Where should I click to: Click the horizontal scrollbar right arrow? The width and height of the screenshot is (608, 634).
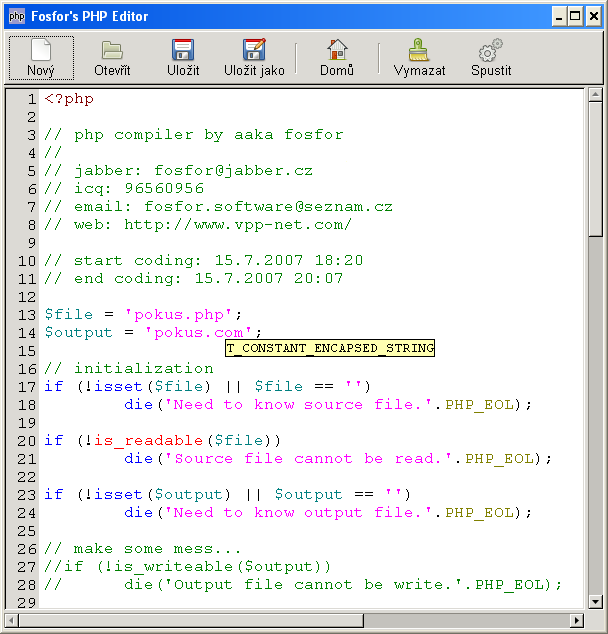click(x=577, y=620)
